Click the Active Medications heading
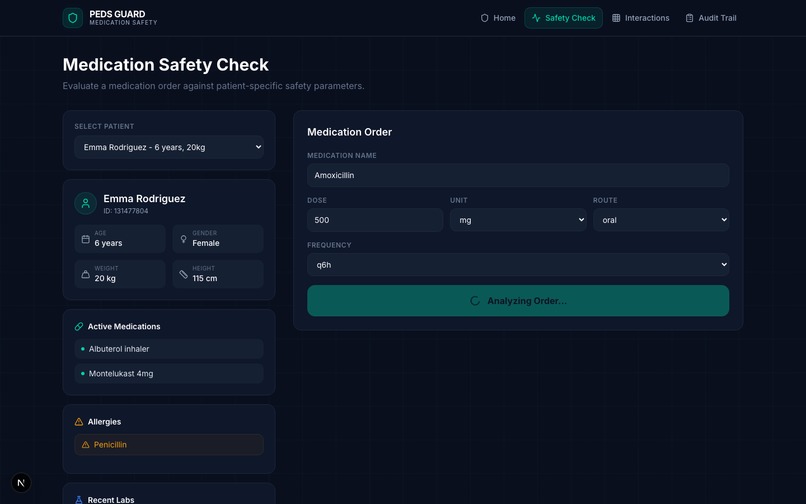 [124, 327]
